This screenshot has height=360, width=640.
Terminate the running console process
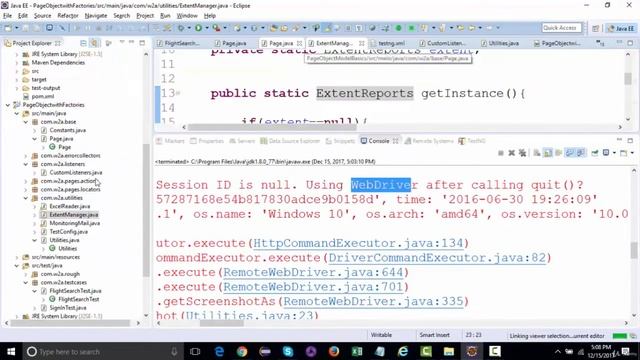501,153
